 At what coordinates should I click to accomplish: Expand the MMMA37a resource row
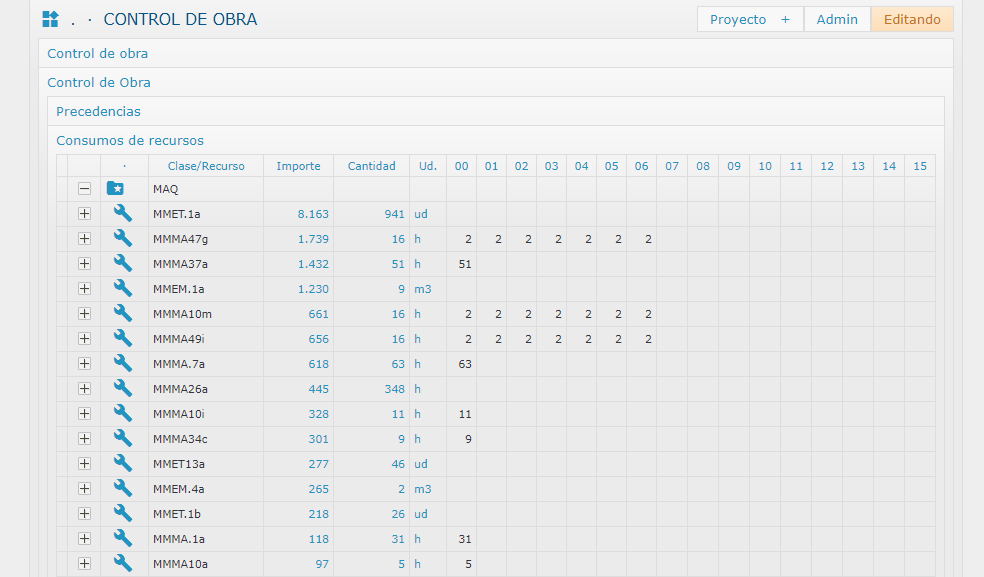85,263
